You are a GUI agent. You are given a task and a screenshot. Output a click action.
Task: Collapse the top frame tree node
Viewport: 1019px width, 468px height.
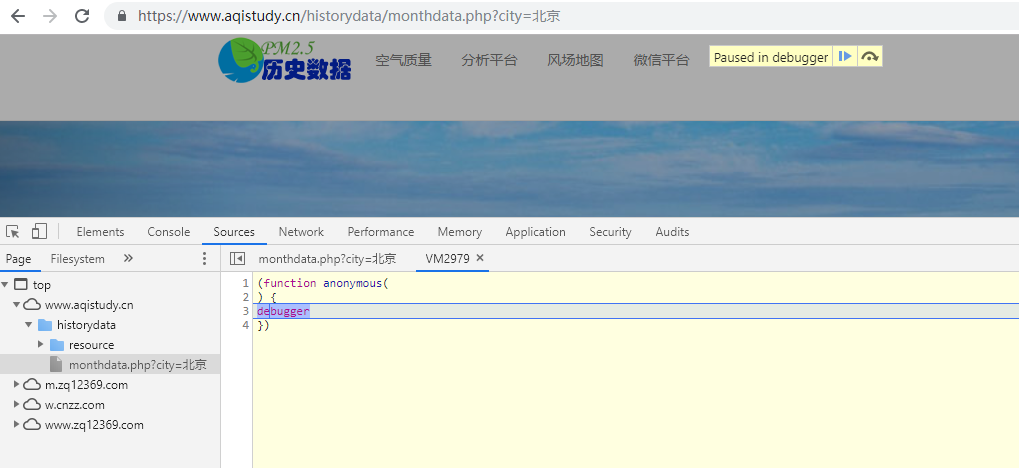(x=5, y=285)
